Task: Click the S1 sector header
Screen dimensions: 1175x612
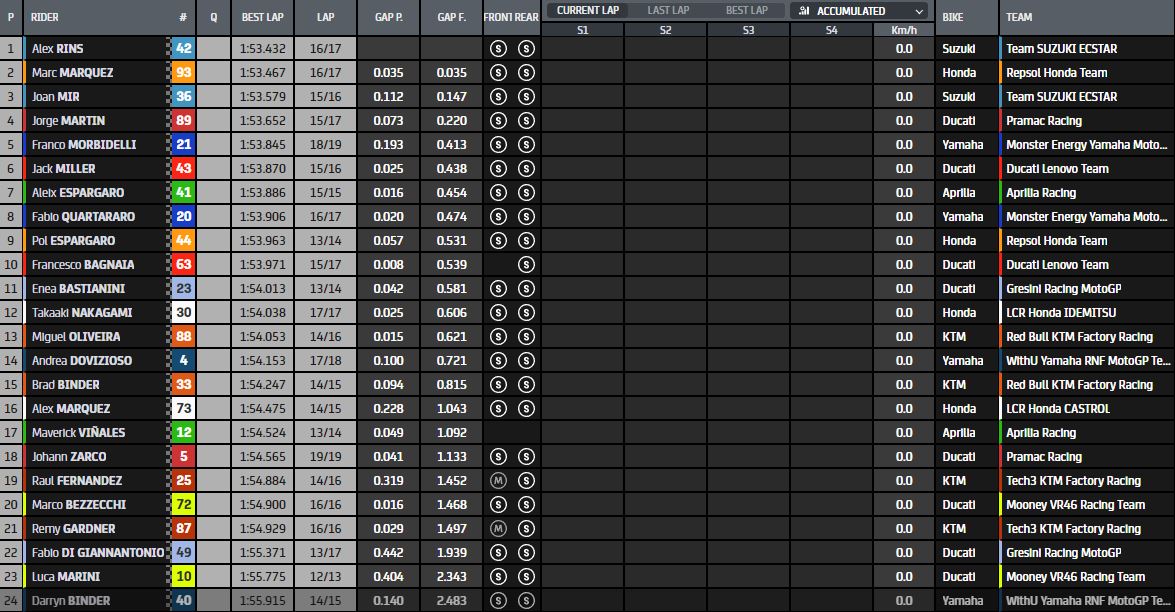Action: point(583,30)
